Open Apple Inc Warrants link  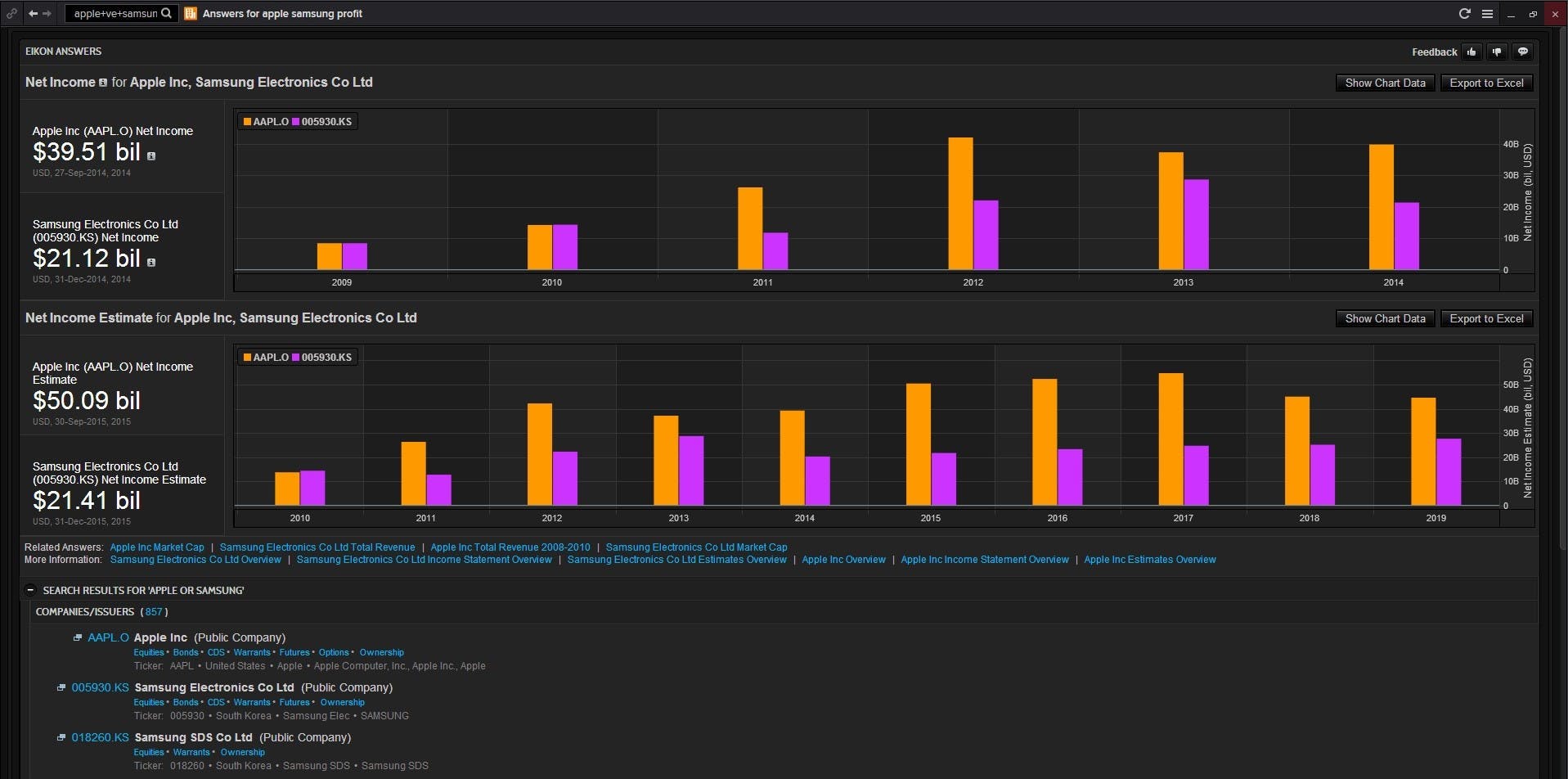click(252, 652)
